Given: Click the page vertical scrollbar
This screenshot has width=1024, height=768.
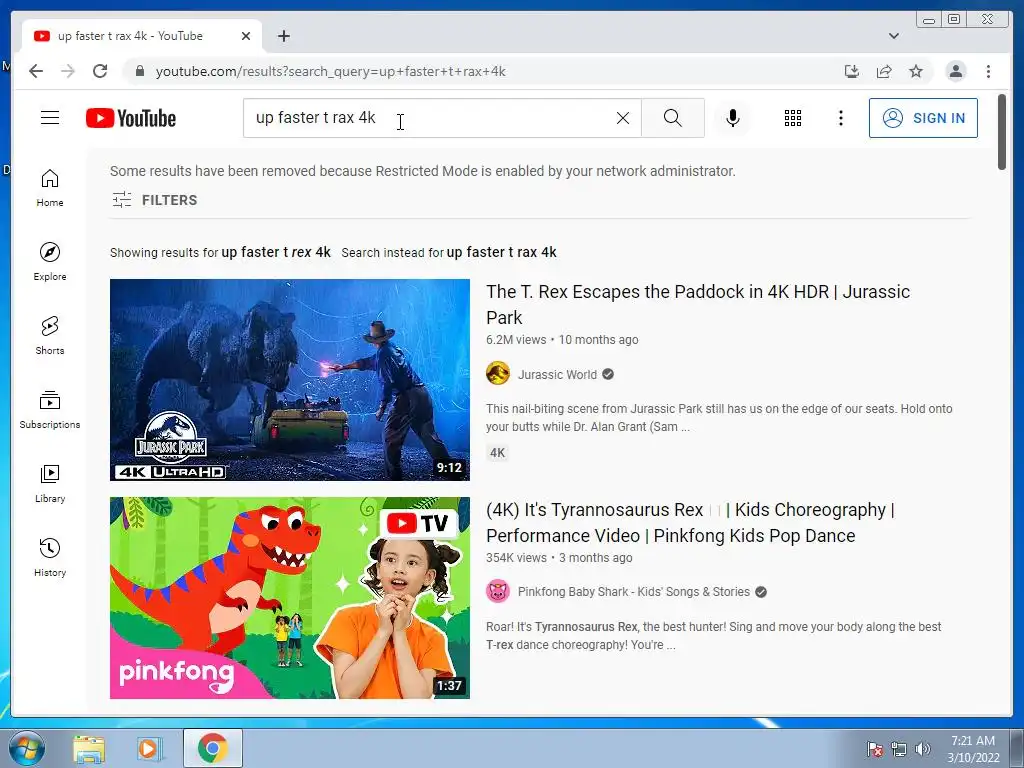Looking at the screenshot, I should coord(1002,133).
